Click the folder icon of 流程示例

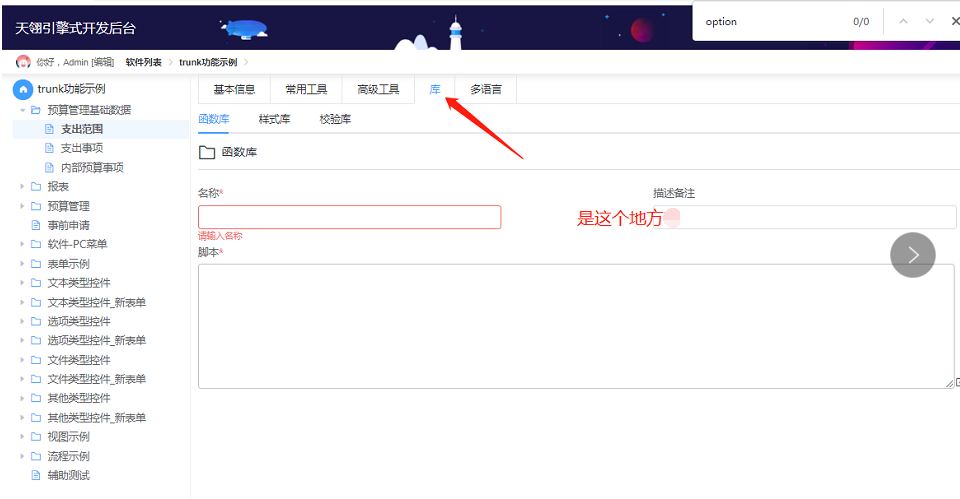point(36,456)
